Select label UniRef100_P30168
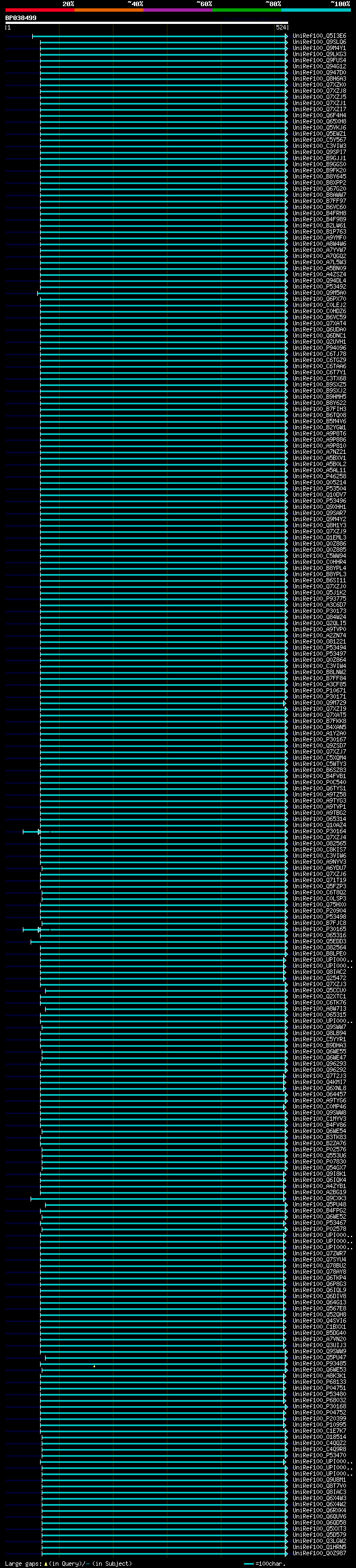 tap(319, 1407)
